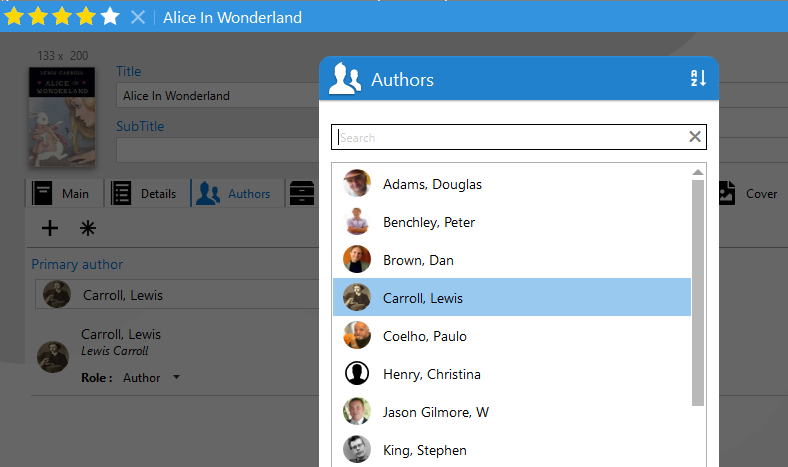
Task: Click the asterisk new author icon
Action: click(x=88, y=228)
